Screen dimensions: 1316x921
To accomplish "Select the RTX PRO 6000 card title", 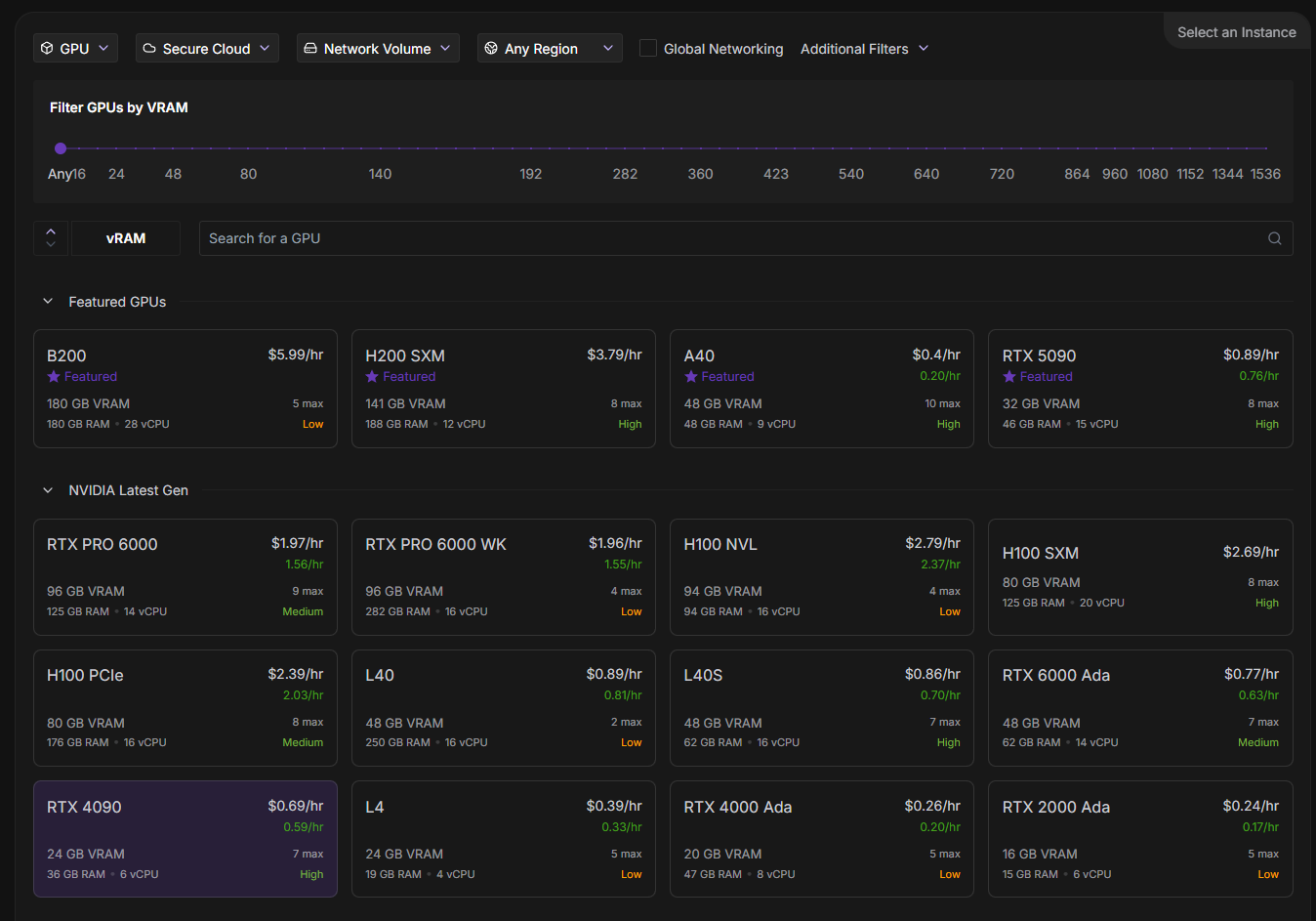I will point(103,544).
